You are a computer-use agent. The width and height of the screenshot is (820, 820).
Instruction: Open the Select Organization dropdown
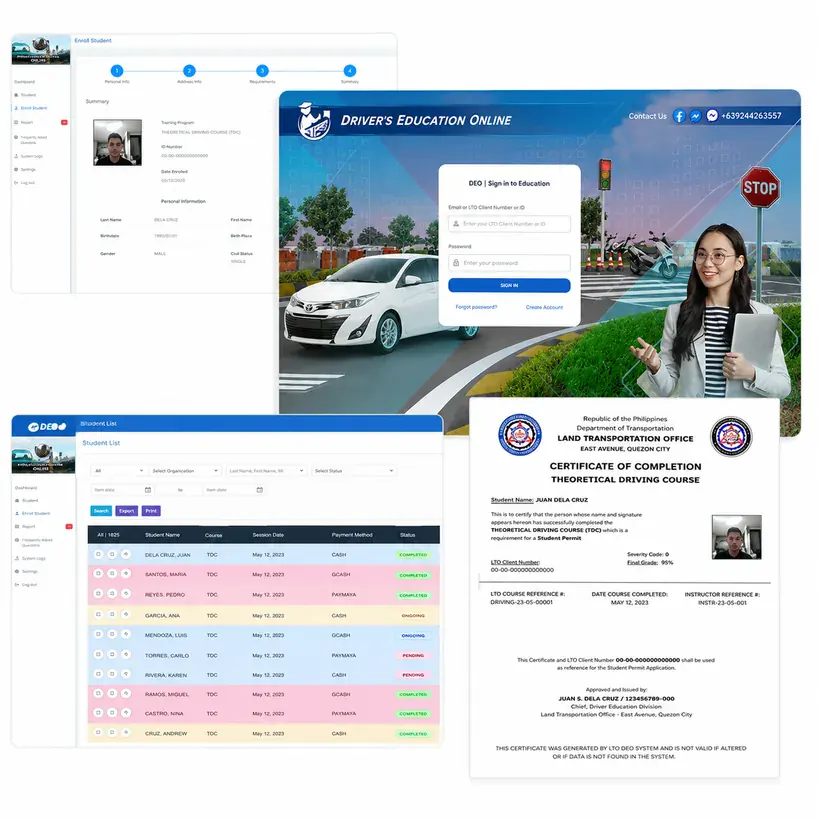[x=185, y=471]
